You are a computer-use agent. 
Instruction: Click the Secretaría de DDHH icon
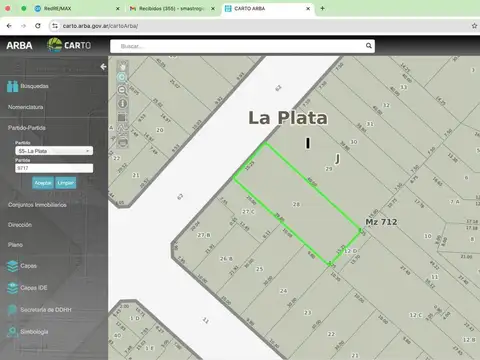(12, 310)
